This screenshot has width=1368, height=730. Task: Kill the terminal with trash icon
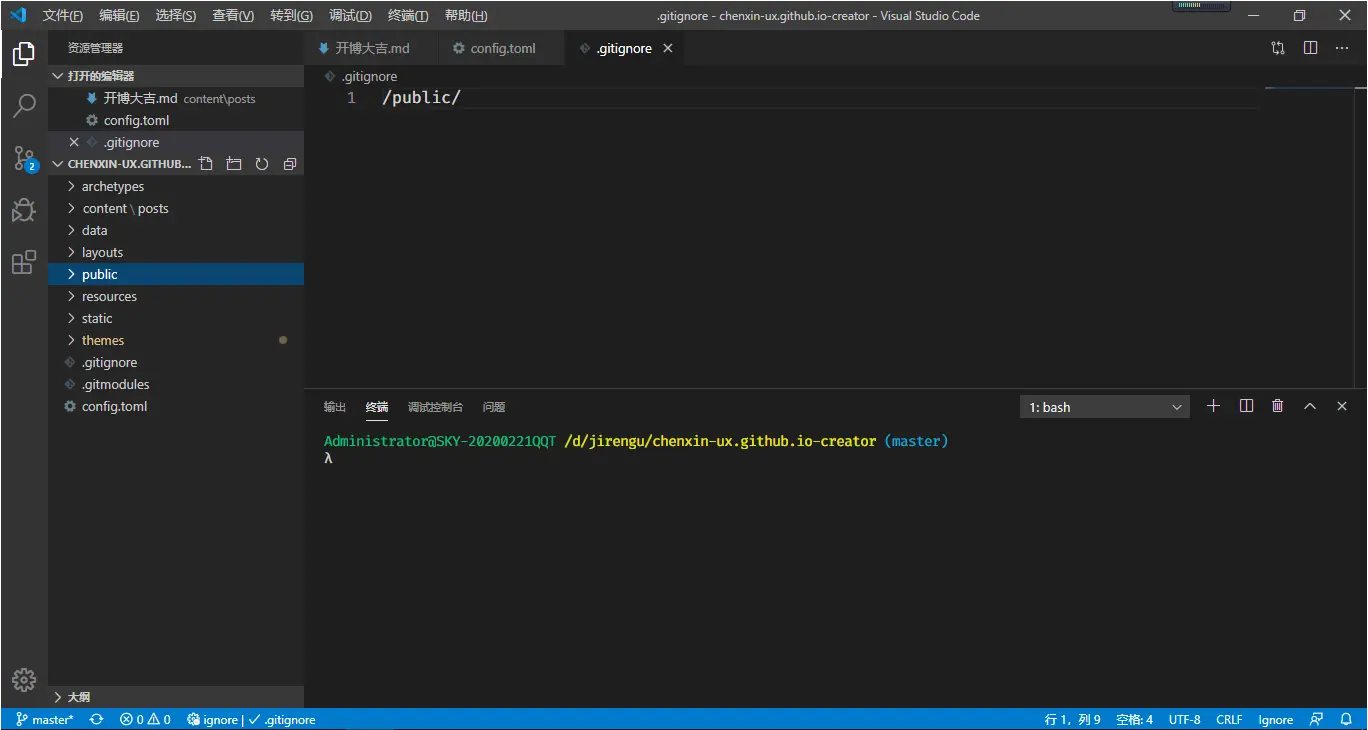tap(1277, 406)
